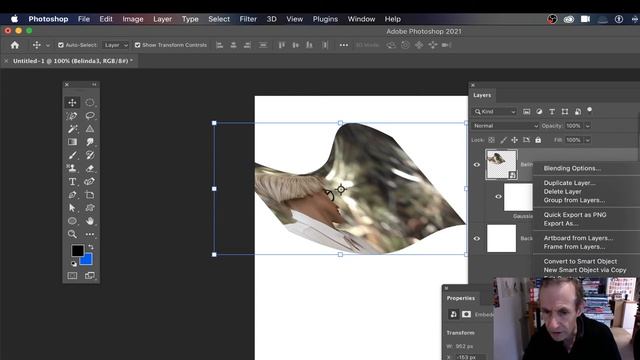The width and height of the screenshot is (640, 360).
Task: Select the Path Selection arrow tool
Action: (72, 208)
